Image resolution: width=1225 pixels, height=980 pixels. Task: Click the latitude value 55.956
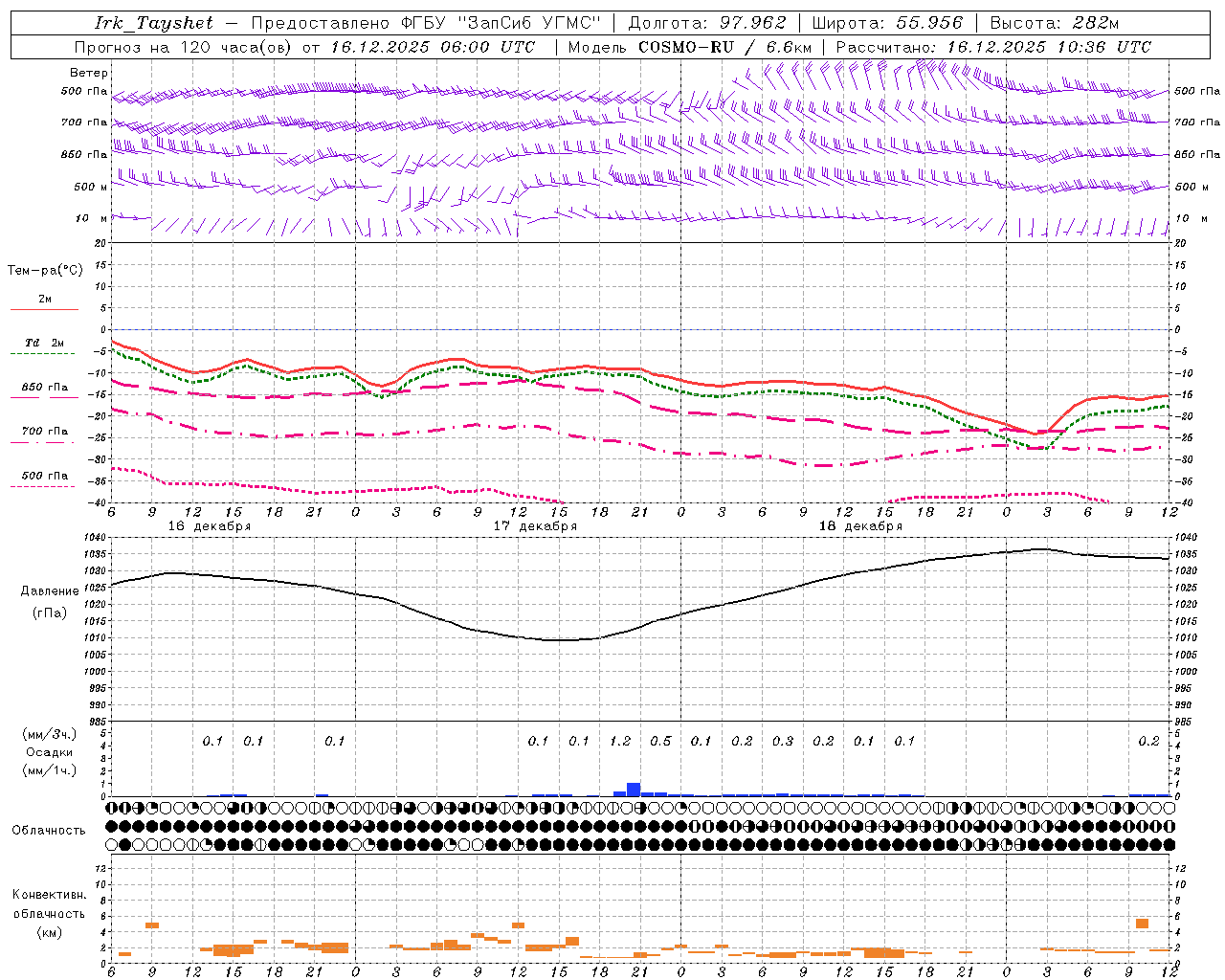coord(929,23)
